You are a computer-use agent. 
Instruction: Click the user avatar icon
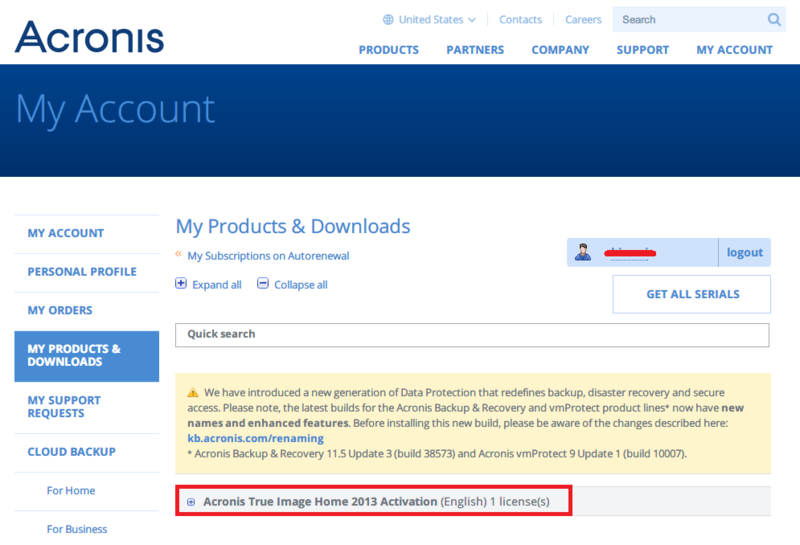583,252
